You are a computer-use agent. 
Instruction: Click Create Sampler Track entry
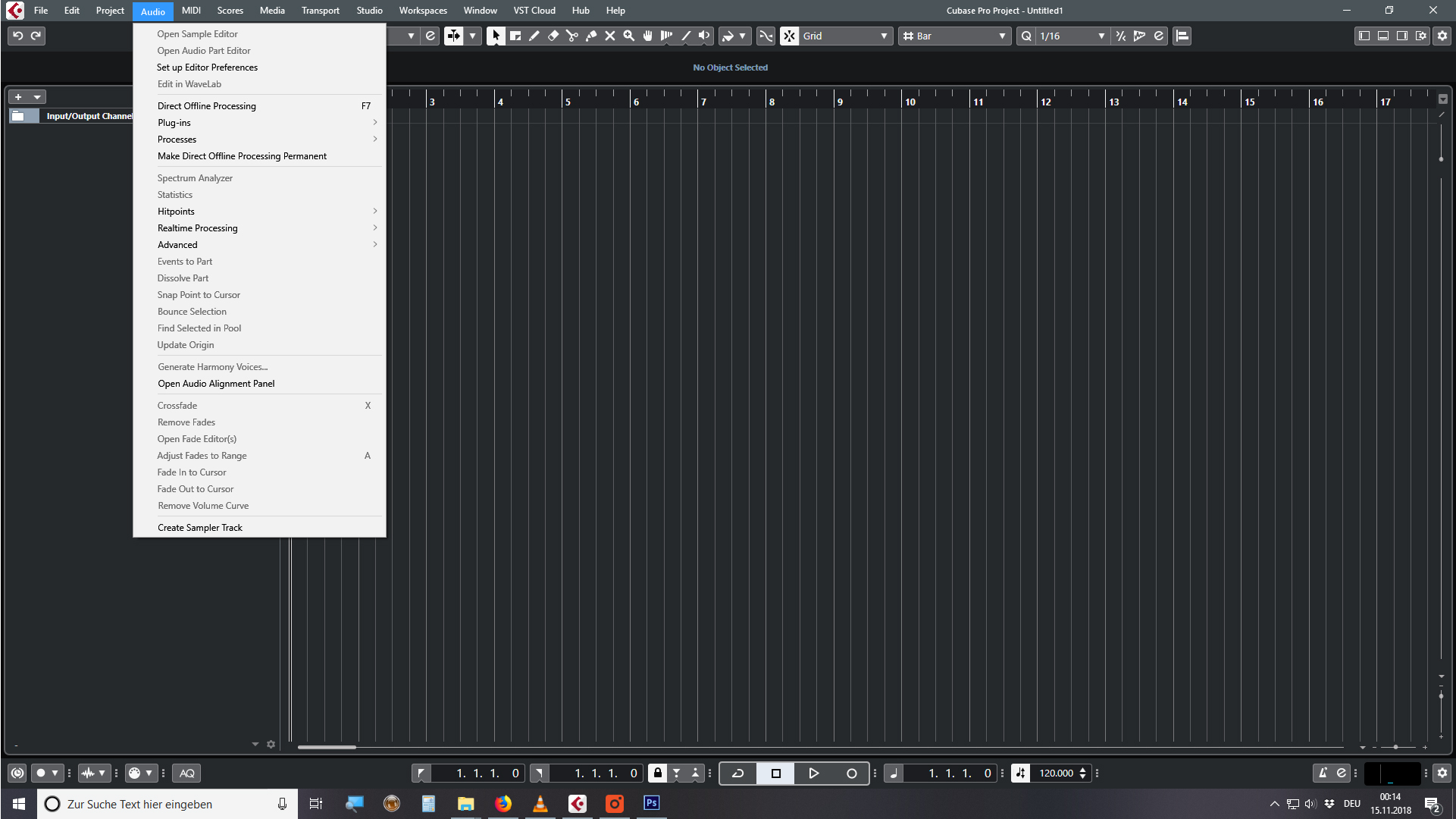pos(200,528)
